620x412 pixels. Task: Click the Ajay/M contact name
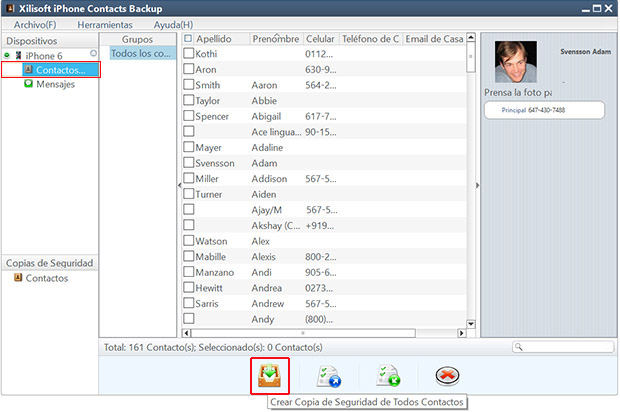[267, 210]
